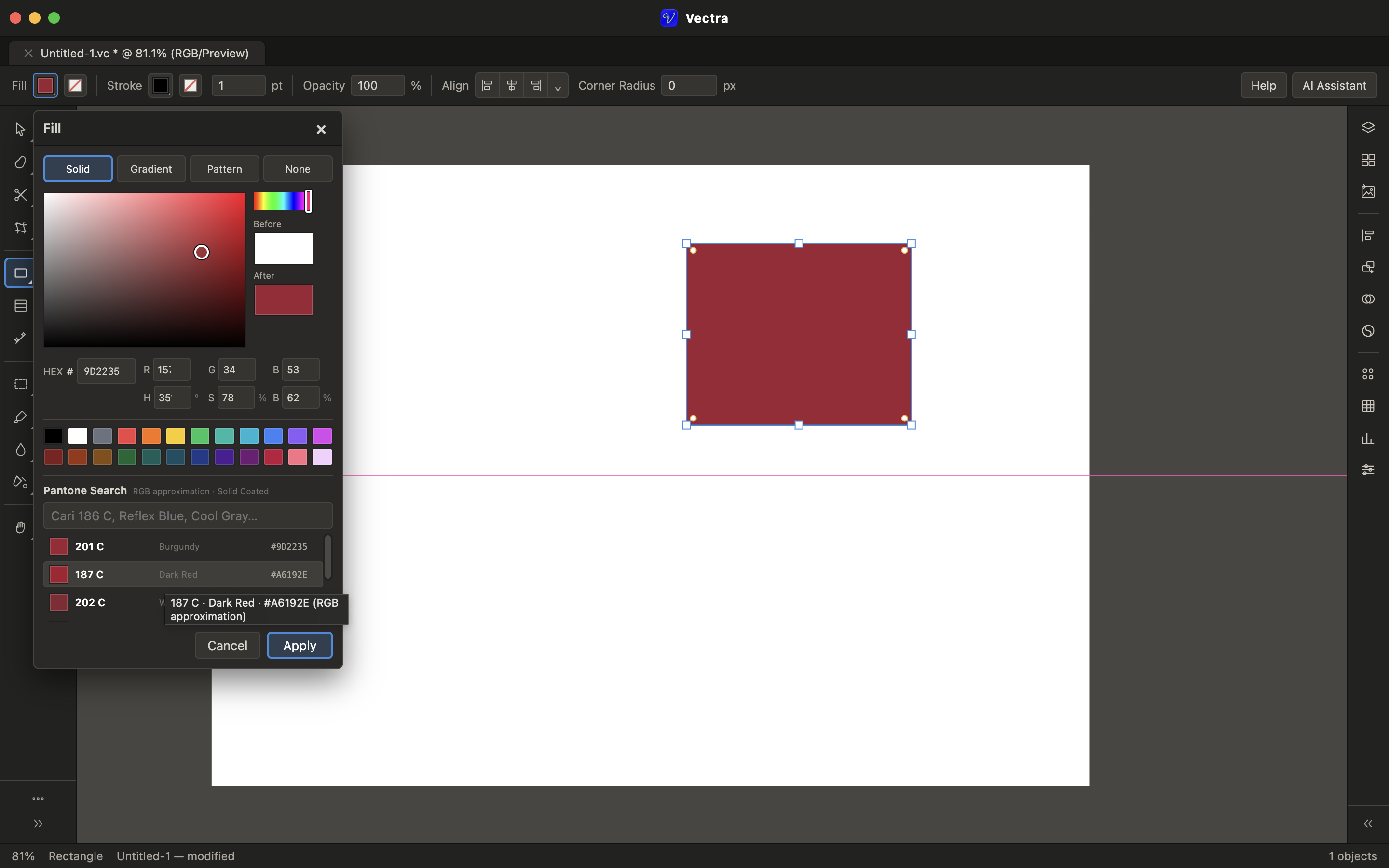1389x868 pixels.
Task: Pick the yellow preset swatch
Action: pos(176,436)
